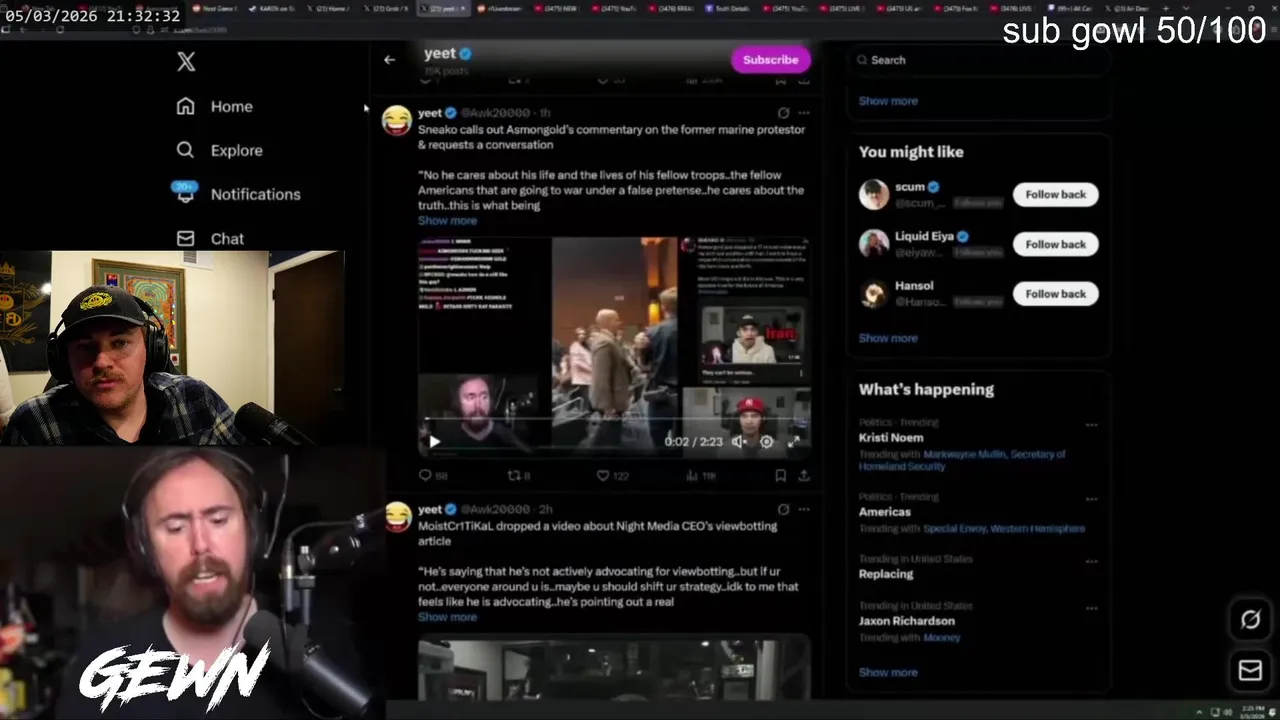Click the Search field

(x=978, y=60)
